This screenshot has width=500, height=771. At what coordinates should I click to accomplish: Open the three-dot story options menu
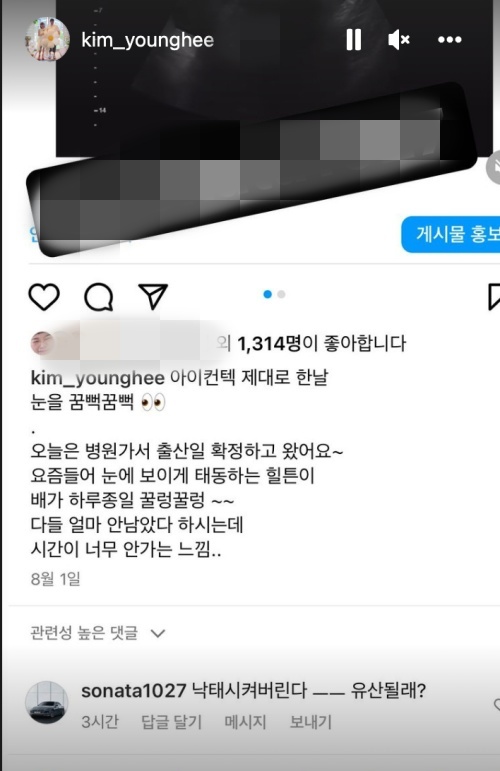[x=450, y=40]
